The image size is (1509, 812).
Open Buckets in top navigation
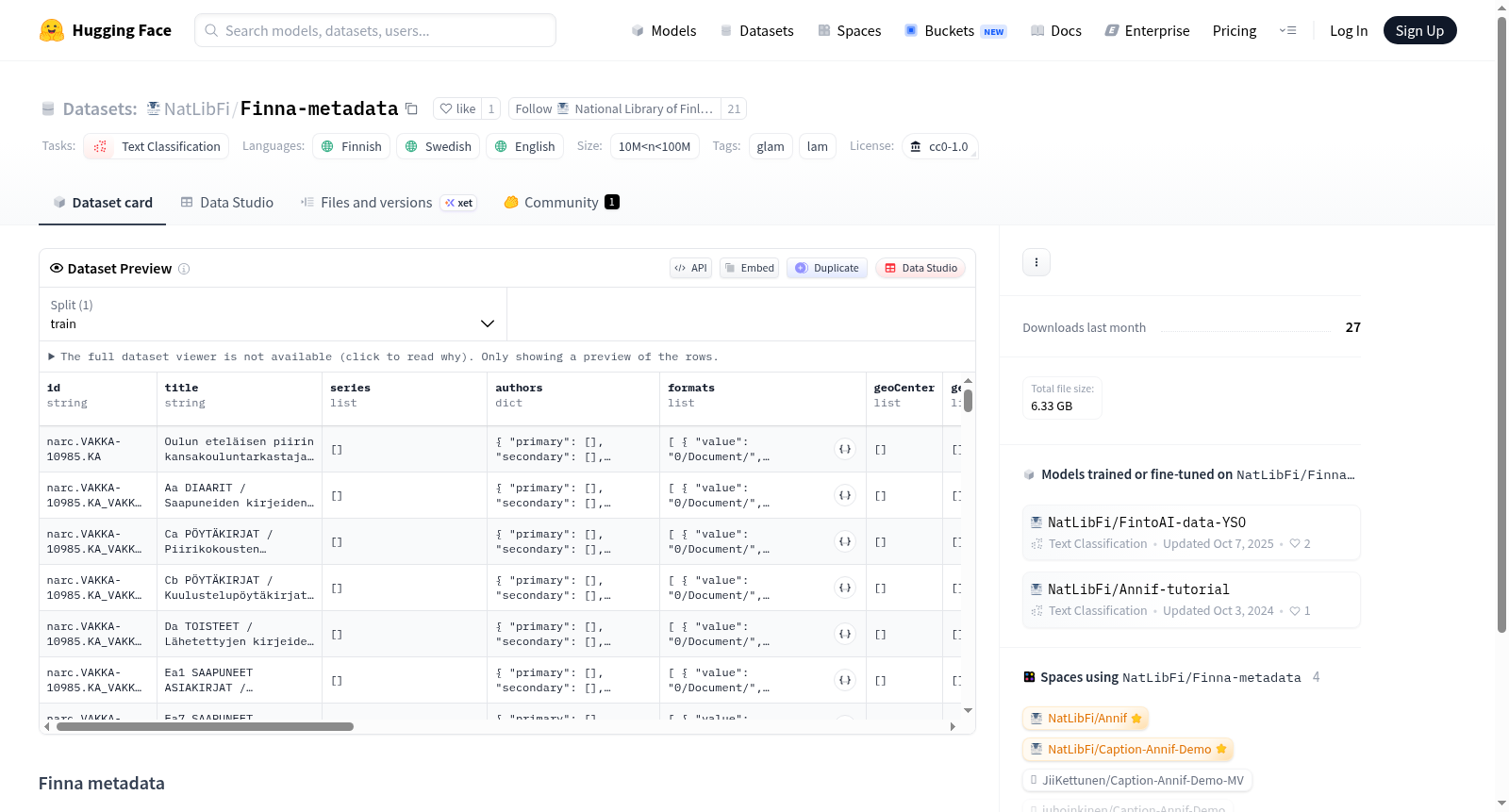pyautogui.click(x=955, y=30)
